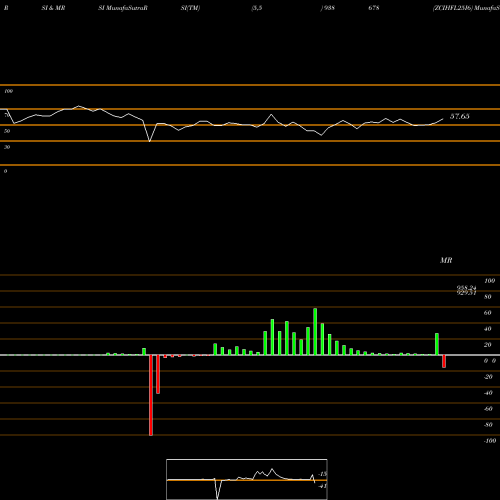
Task: Click the MR axis label -80
Action: 488,425
